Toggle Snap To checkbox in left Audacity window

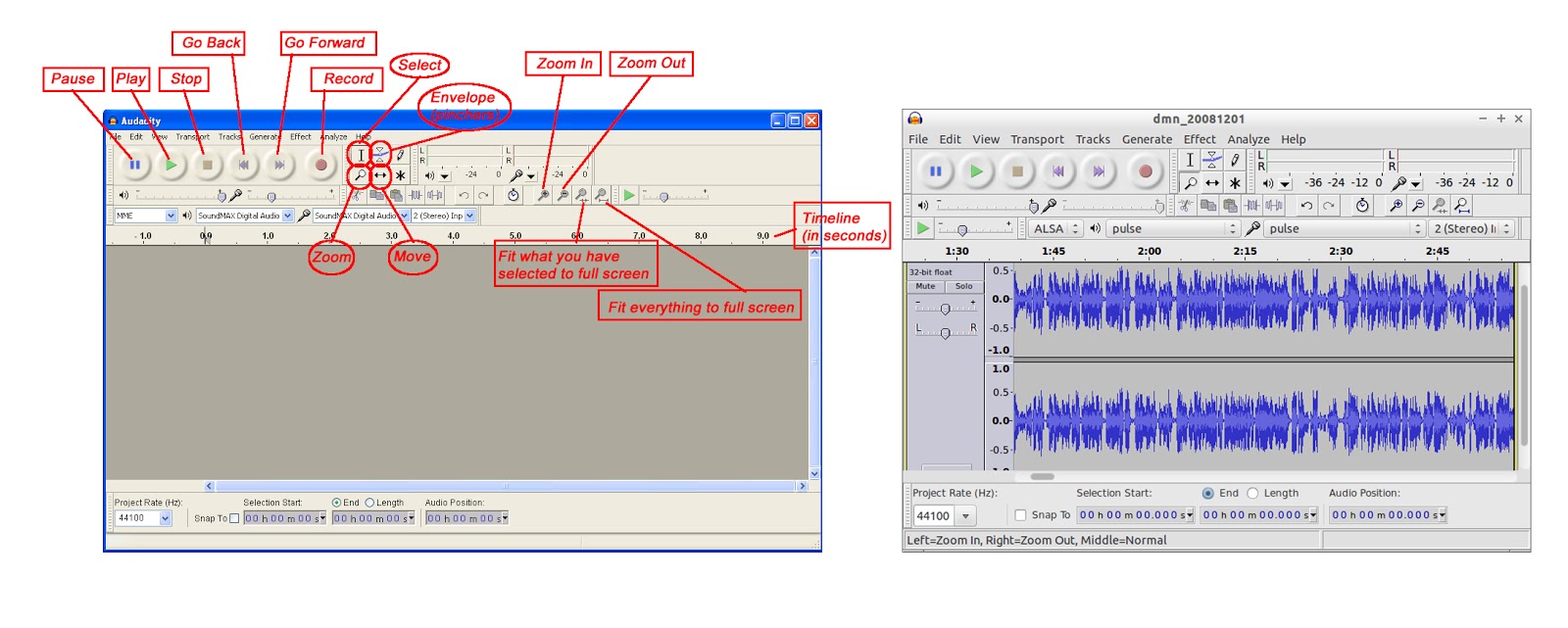click(x=234, y=518)
